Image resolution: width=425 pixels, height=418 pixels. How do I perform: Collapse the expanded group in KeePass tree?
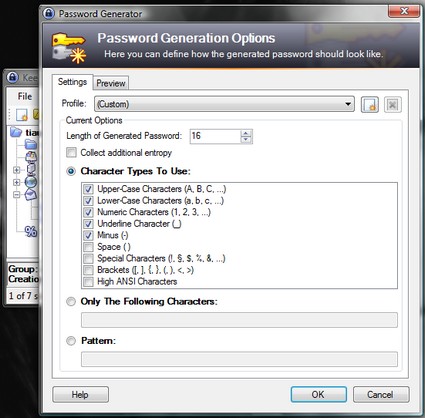click(x=16, y=195)
